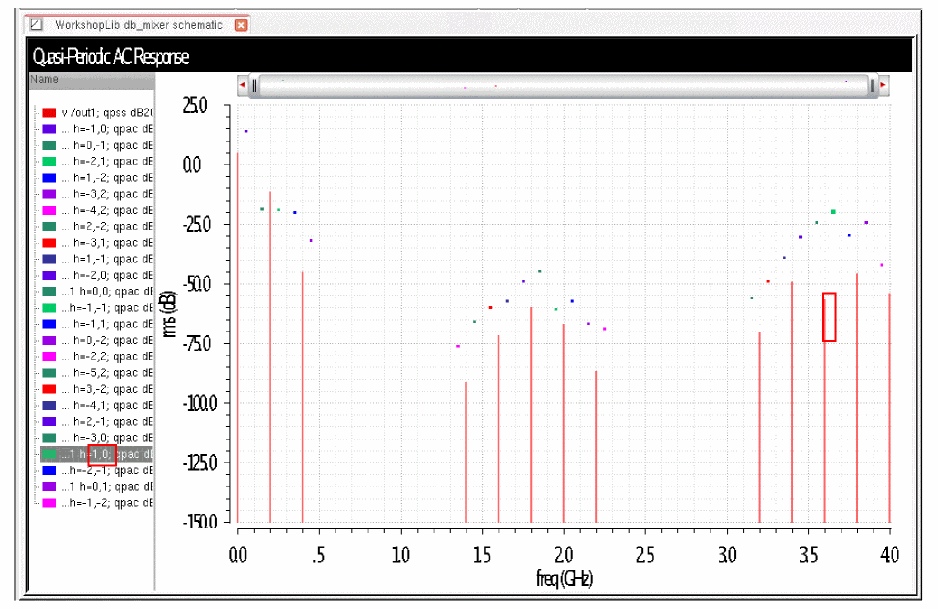Click the left arrow of the zoom scrollbar
This screenshot has width=938, height=609.
click(242, 85)
